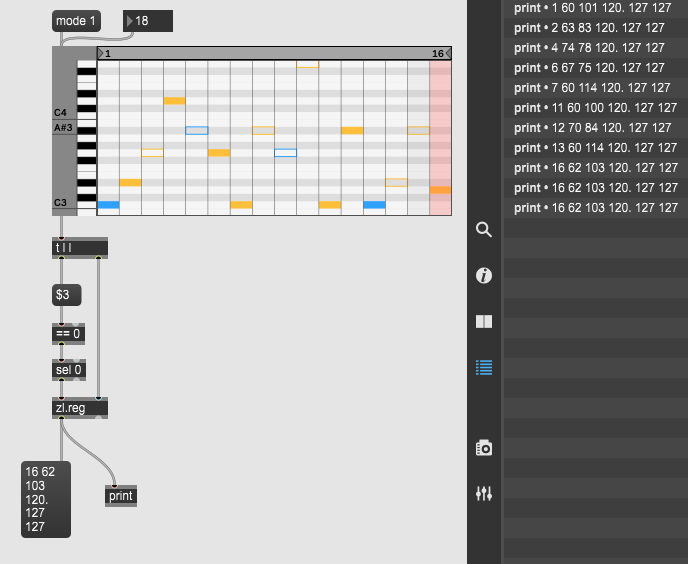Open the inspector info icon
The image size is (688, 564).
(484, 276)
